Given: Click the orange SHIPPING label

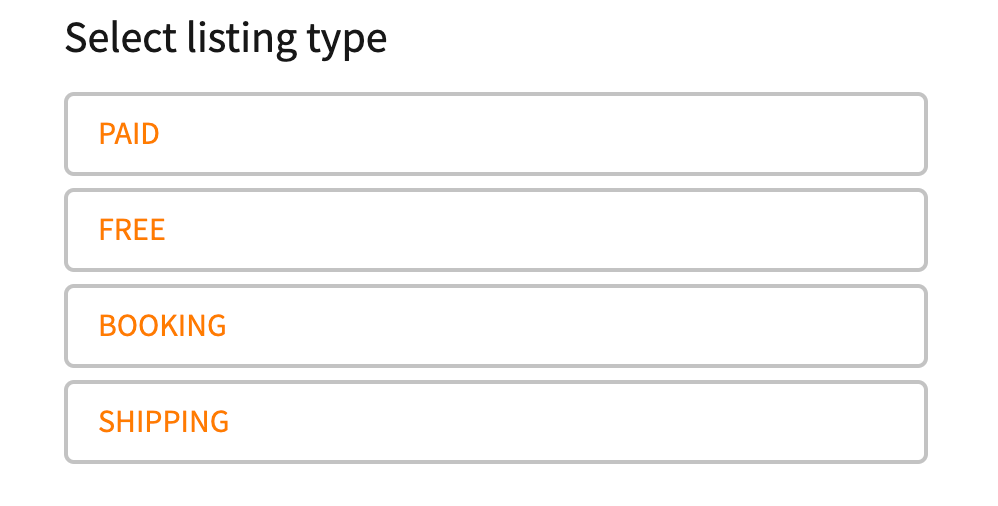Looking at the screenshot, I should point(164,422).
